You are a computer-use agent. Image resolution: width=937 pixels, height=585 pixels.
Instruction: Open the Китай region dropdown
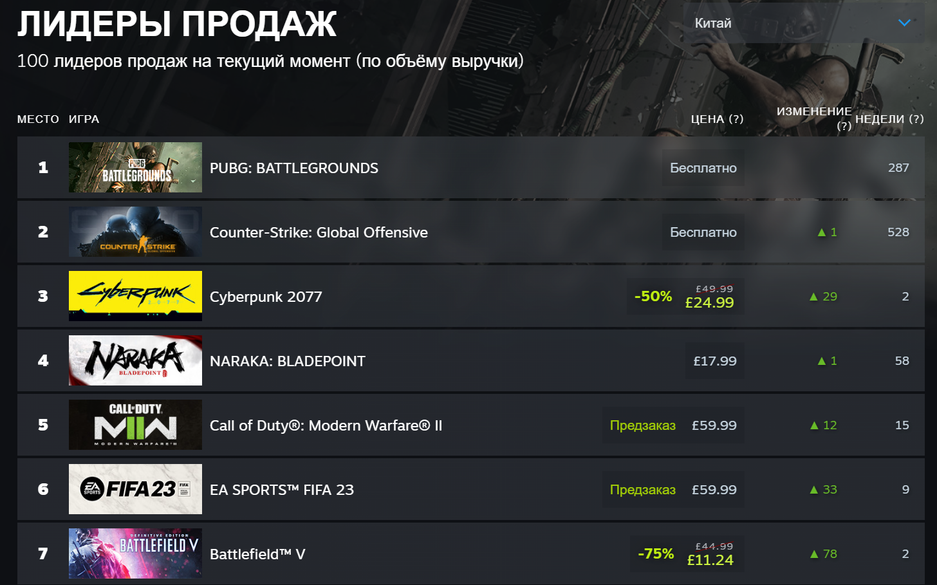(x=804, y=23)
